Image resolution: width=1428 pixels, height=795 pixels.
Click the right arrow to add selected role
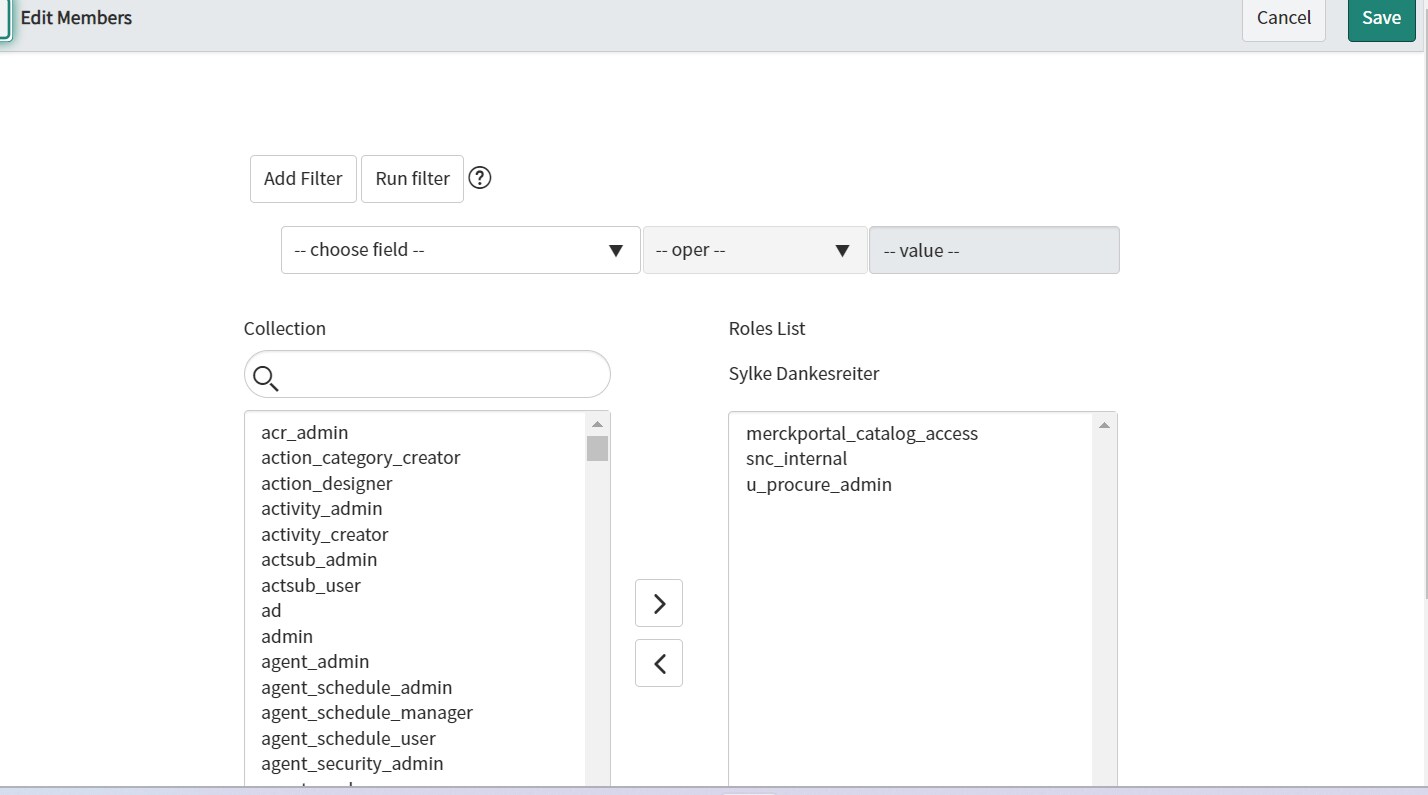658,603
